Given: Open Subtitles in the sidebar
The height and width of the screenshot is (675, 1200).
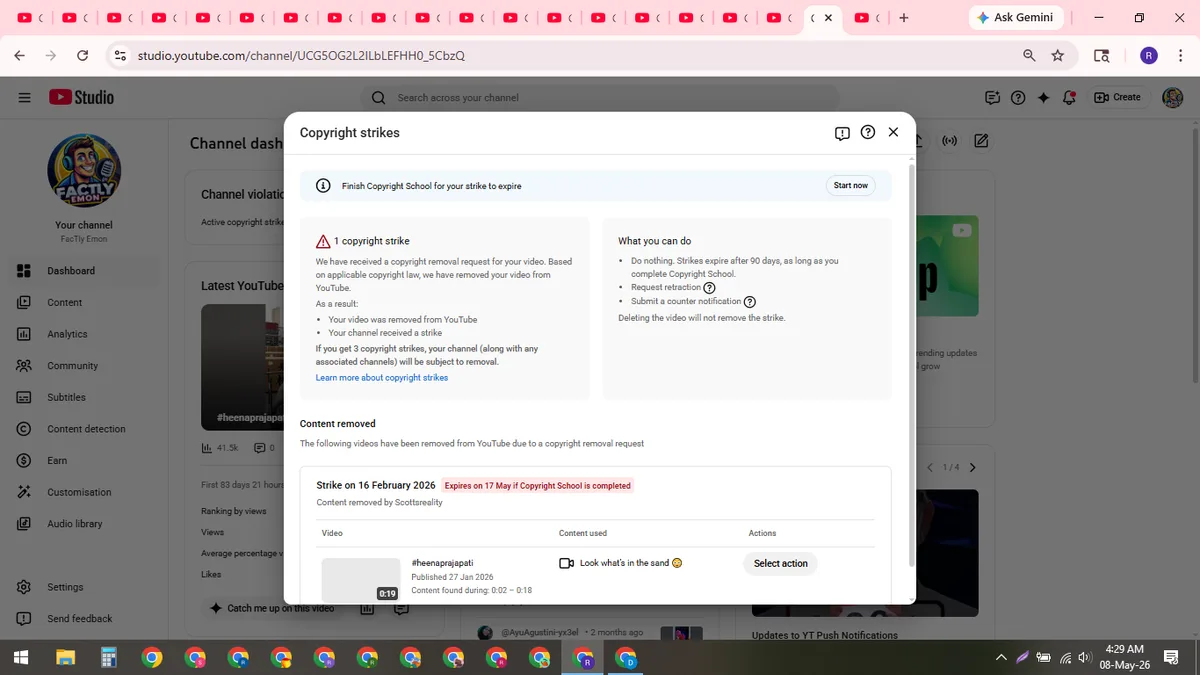Looking at the screenshot, I should coord(85,397).
